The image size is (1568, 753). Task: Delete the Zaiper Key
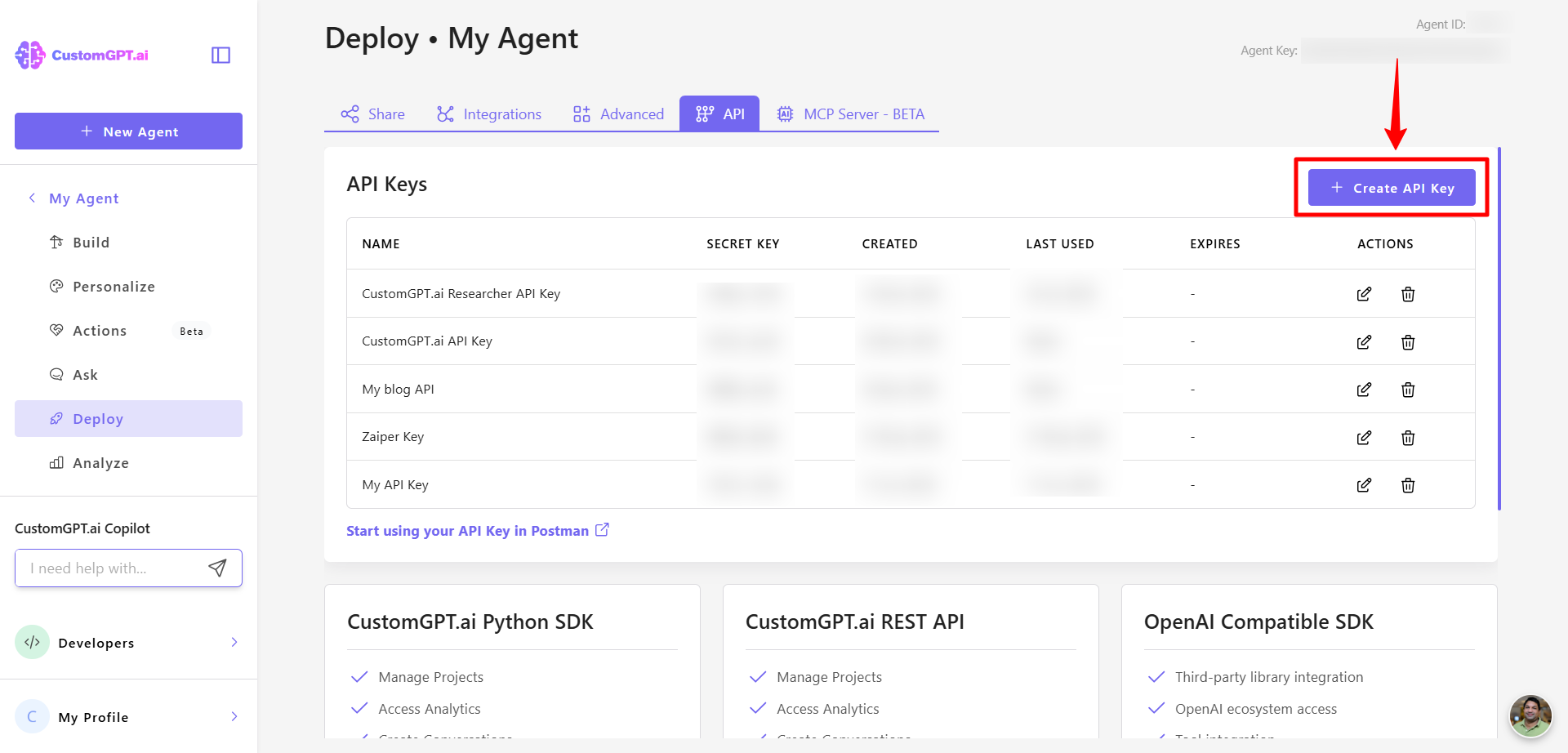pyautogui.click(x=1408, y=437)
